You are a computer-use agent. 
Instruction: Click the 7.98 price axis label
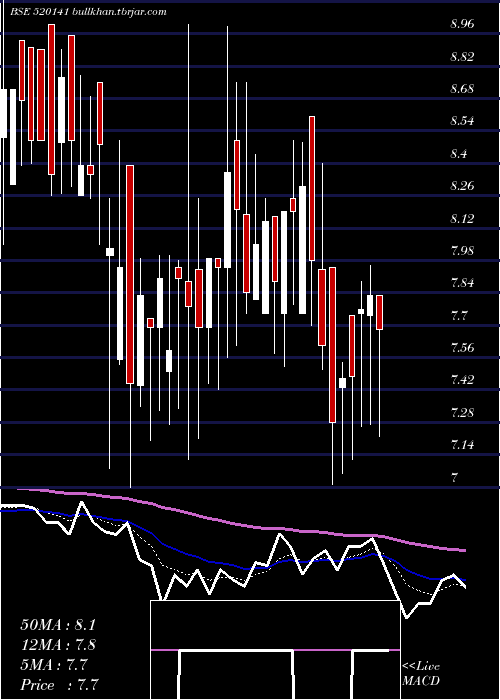coord(462,250)
